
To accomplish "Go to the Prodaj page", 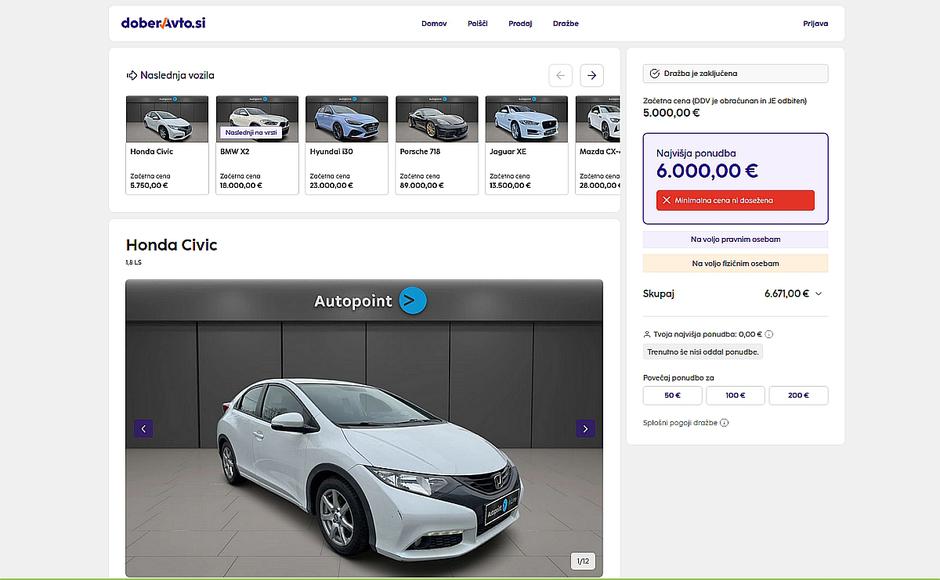I will point(520,23).
